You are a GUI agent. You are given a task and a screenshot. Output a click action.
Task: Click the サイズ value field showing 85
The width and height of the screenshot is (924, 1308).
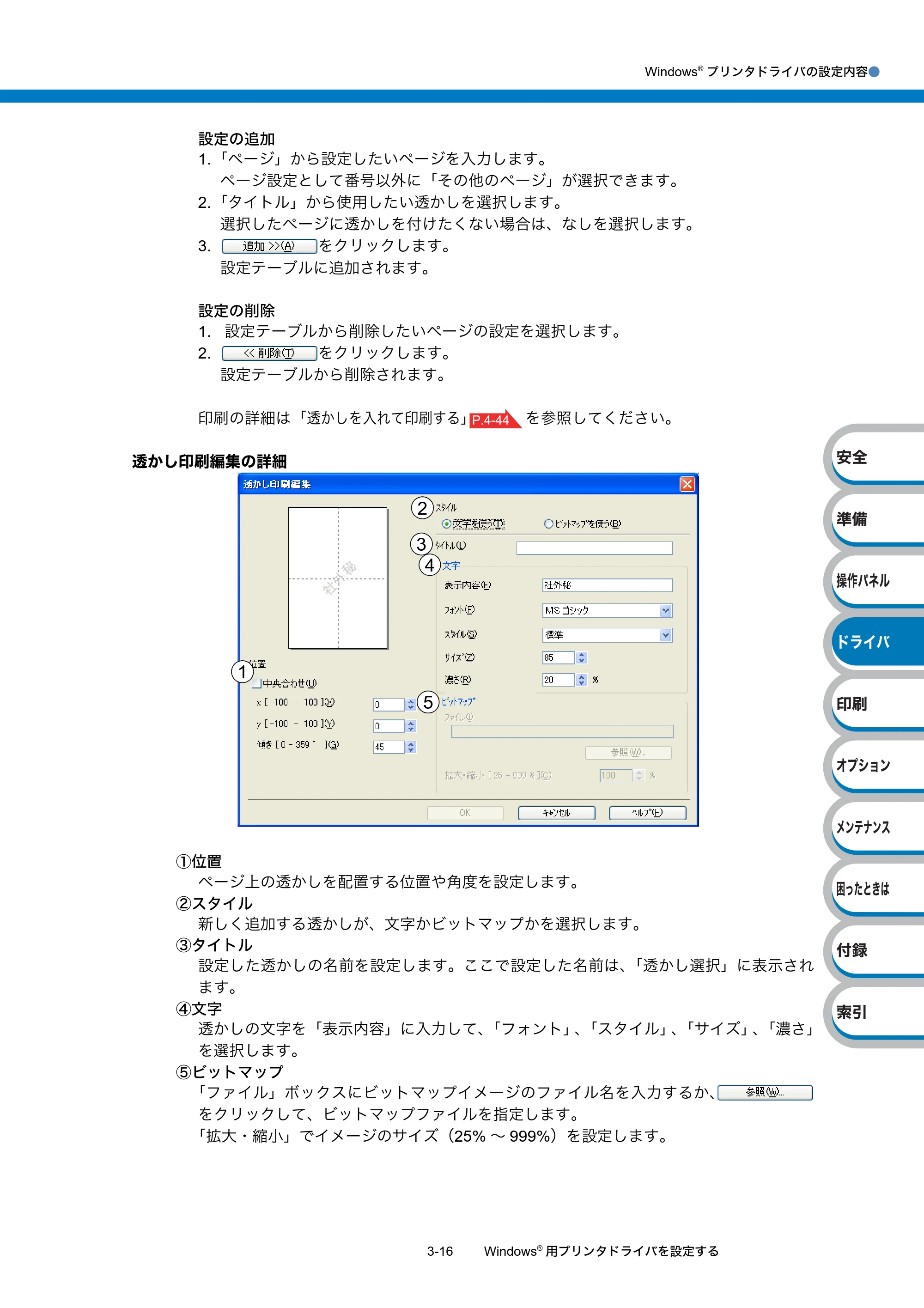558,657
